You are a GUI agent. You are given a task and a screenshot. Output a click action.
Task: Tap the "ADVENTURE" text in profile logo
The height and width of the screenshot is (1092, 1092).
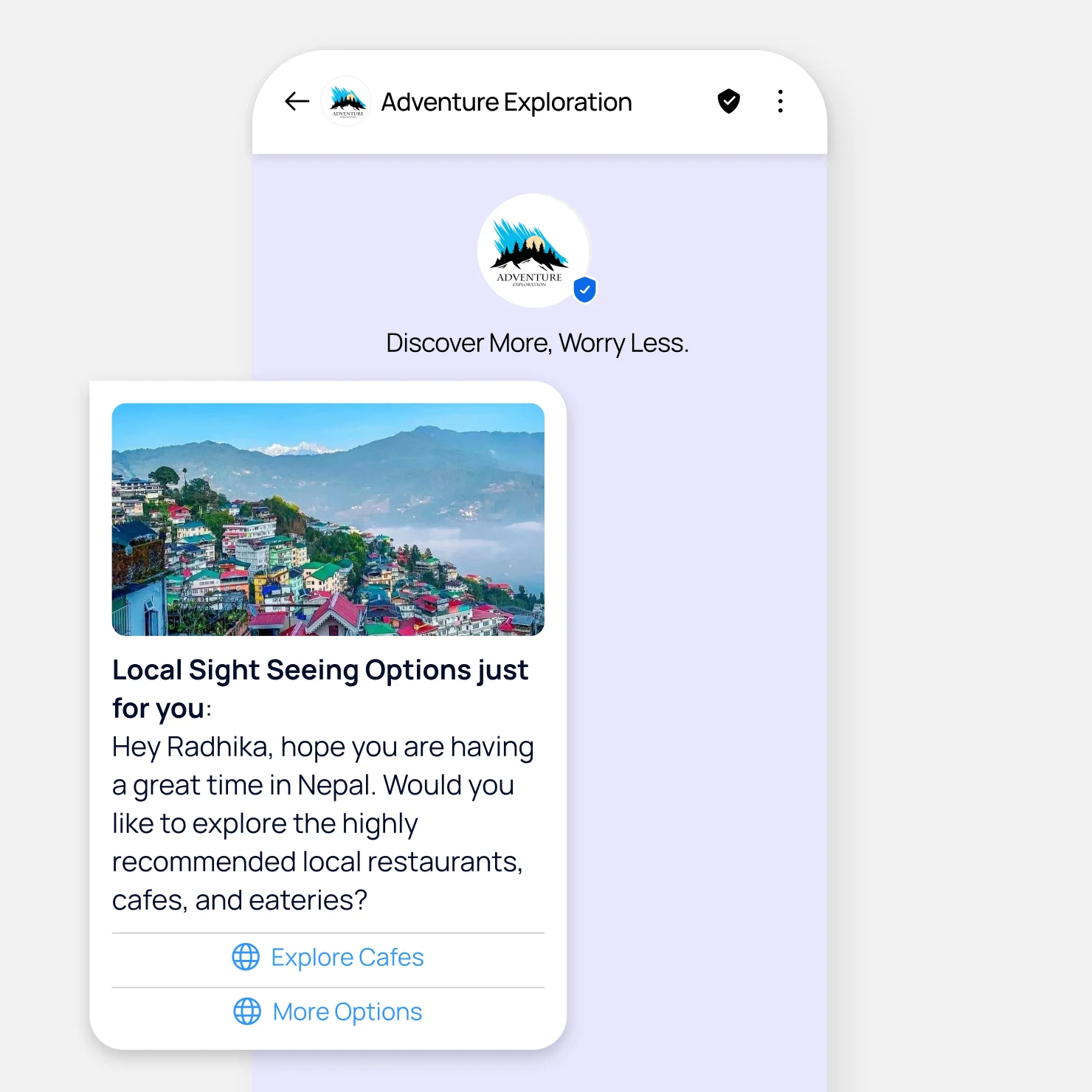tap(529, 277)
